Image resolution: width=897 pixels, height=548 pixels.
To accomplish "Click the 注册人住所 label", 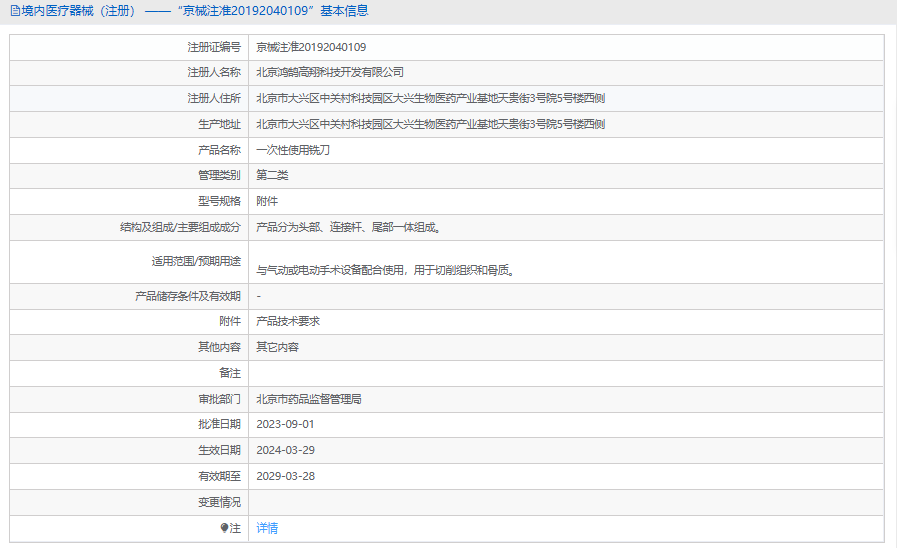I will pos(214,98).
